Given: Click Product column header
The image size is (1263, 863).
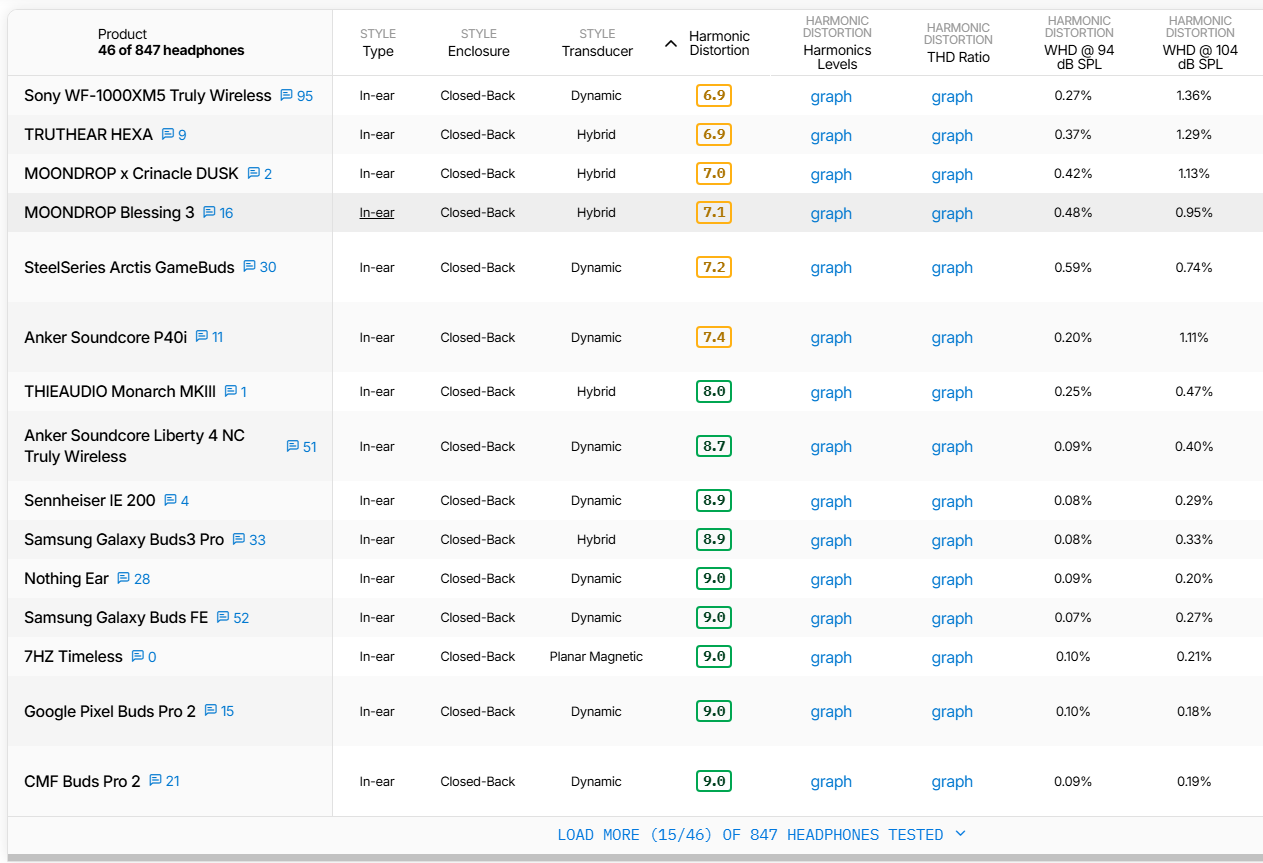Looking at the screenshot, I should pos(170,42).
